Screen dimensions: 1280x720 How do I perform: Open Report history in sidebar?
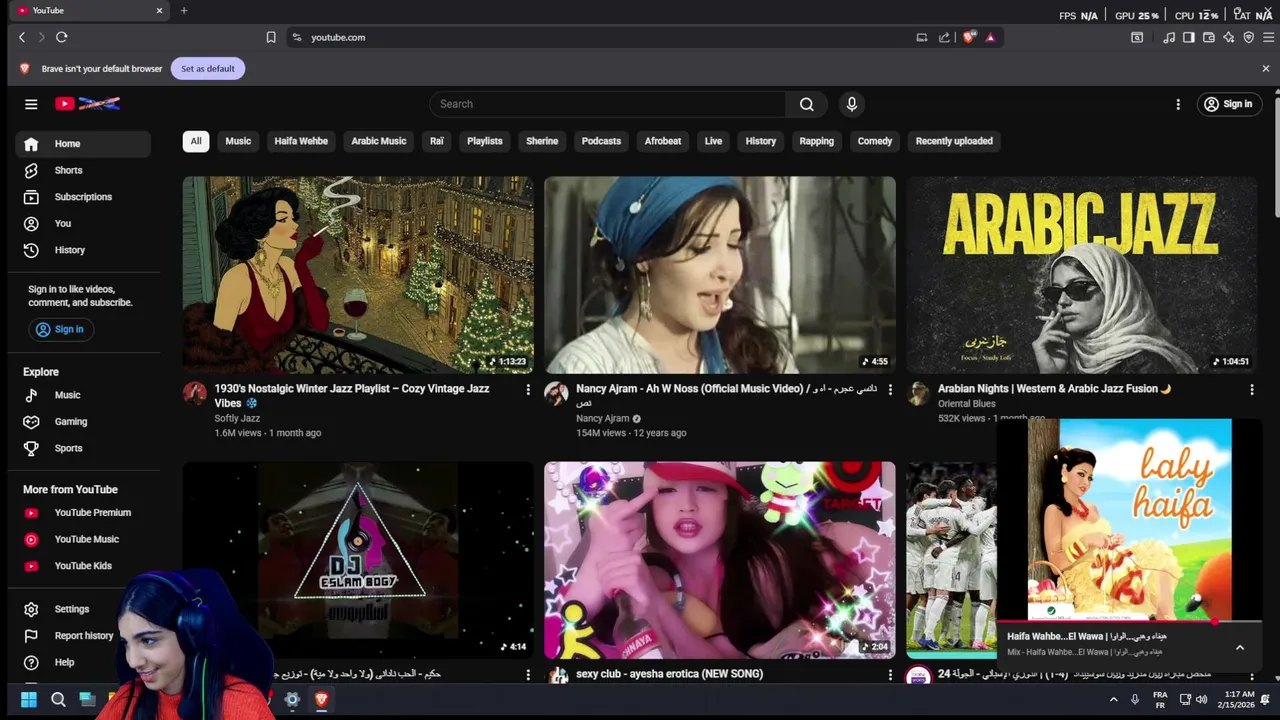tap(83, 636)
